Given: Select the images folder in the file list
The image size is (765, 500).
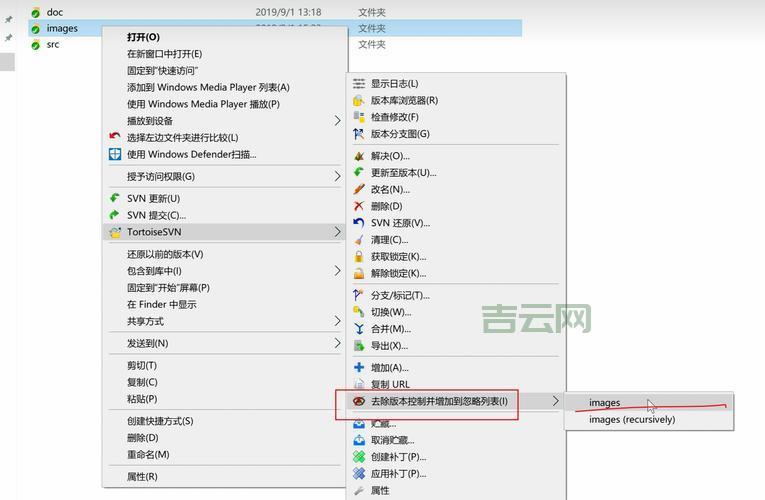Looking at the screenshot, I should click(275, 28).
